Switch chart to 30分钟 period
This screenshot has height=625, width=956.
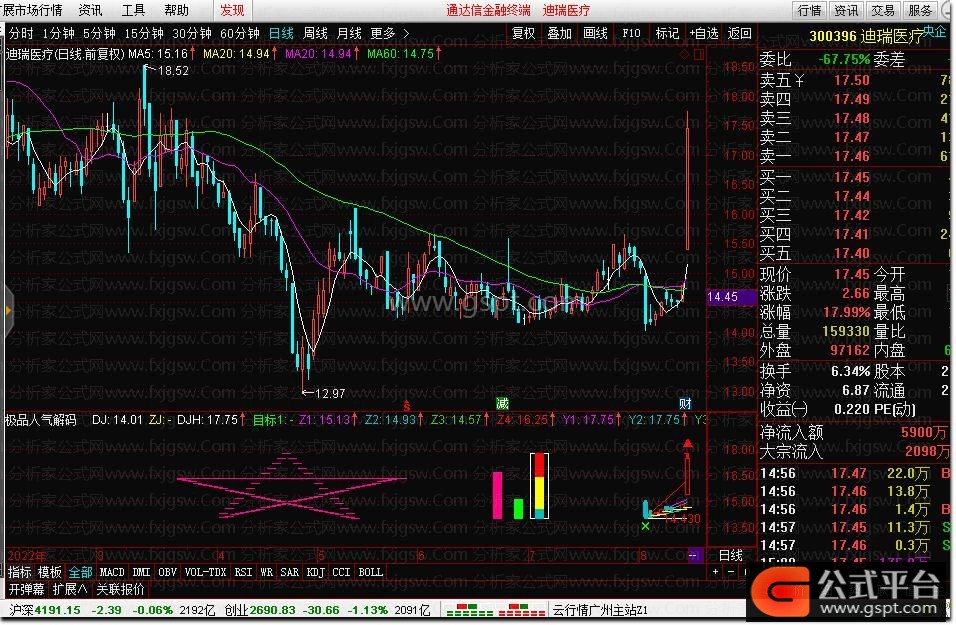tap(191, 33)
